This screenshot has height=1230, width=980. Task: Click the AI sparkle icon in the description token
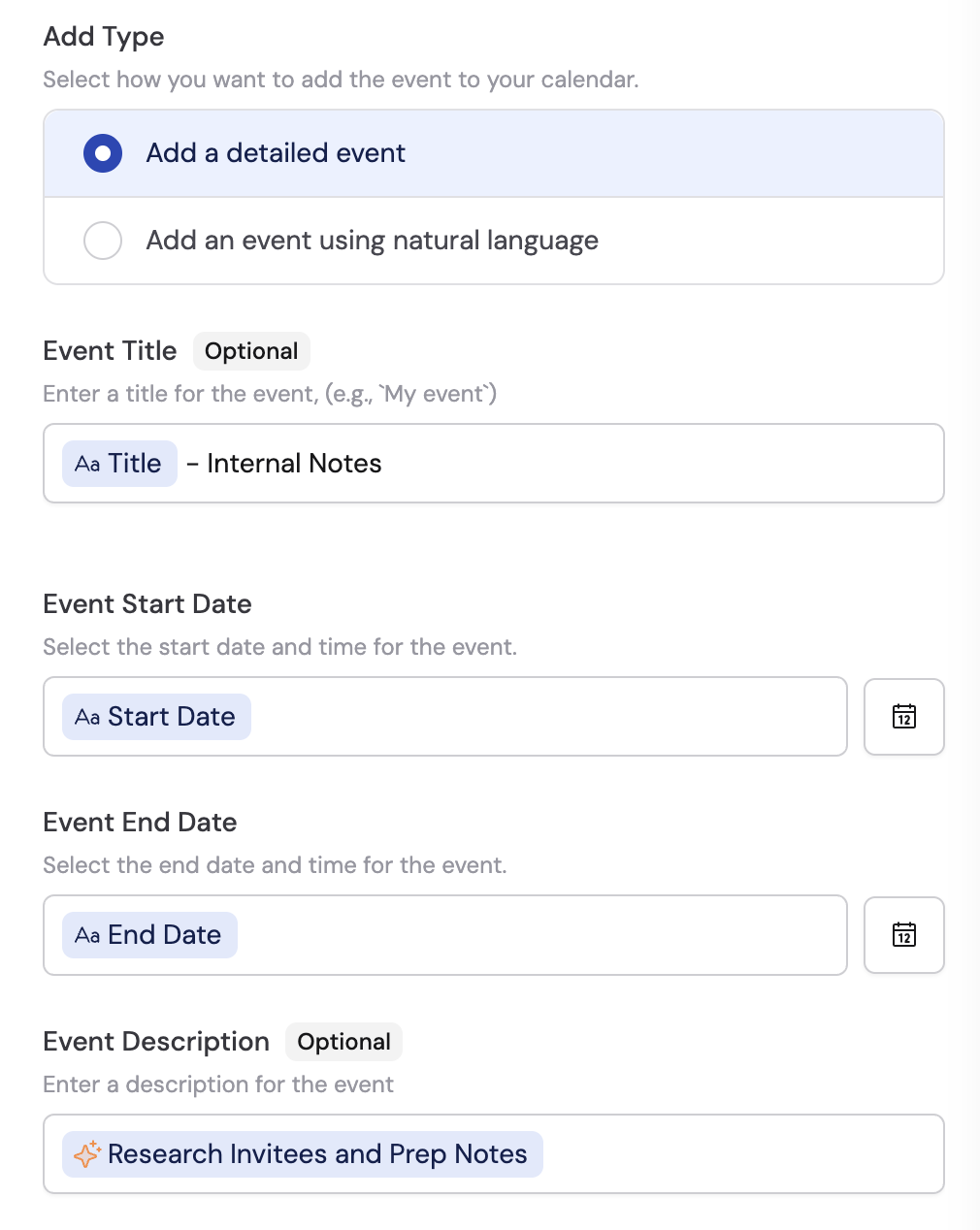point(87,1153)
